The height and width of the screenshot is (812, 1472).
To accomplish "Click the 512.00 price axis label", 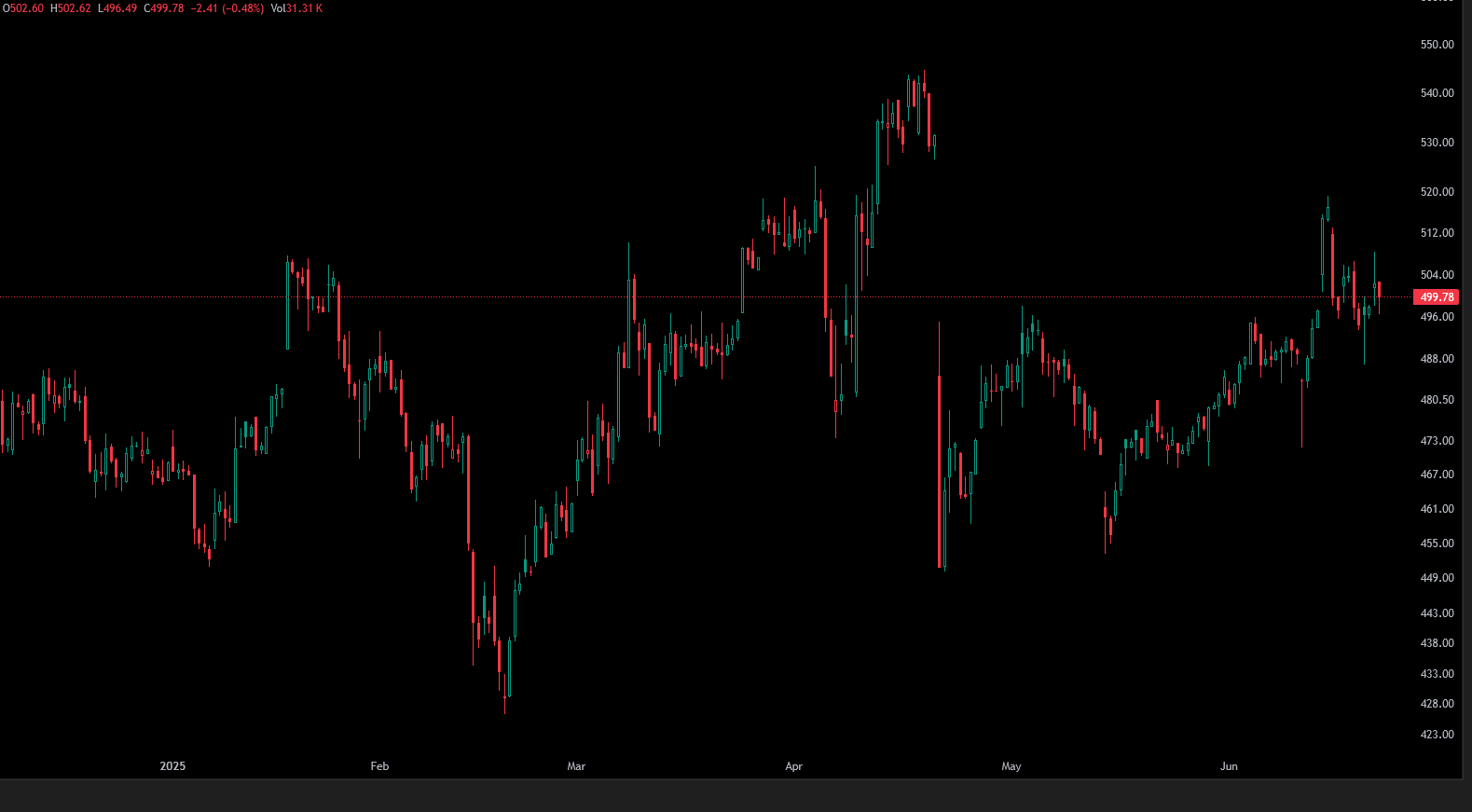I will coord(1437,233).
